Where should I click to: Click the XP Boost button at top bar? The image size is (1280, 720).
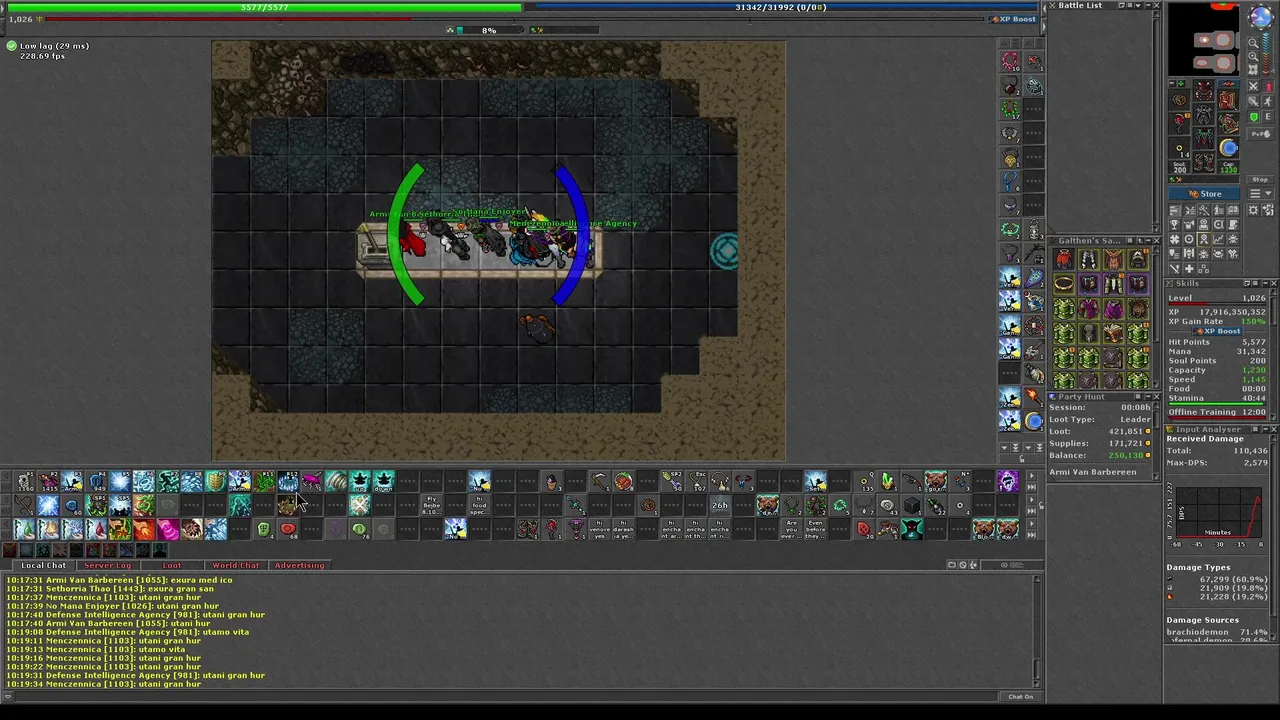point(1013,19)
